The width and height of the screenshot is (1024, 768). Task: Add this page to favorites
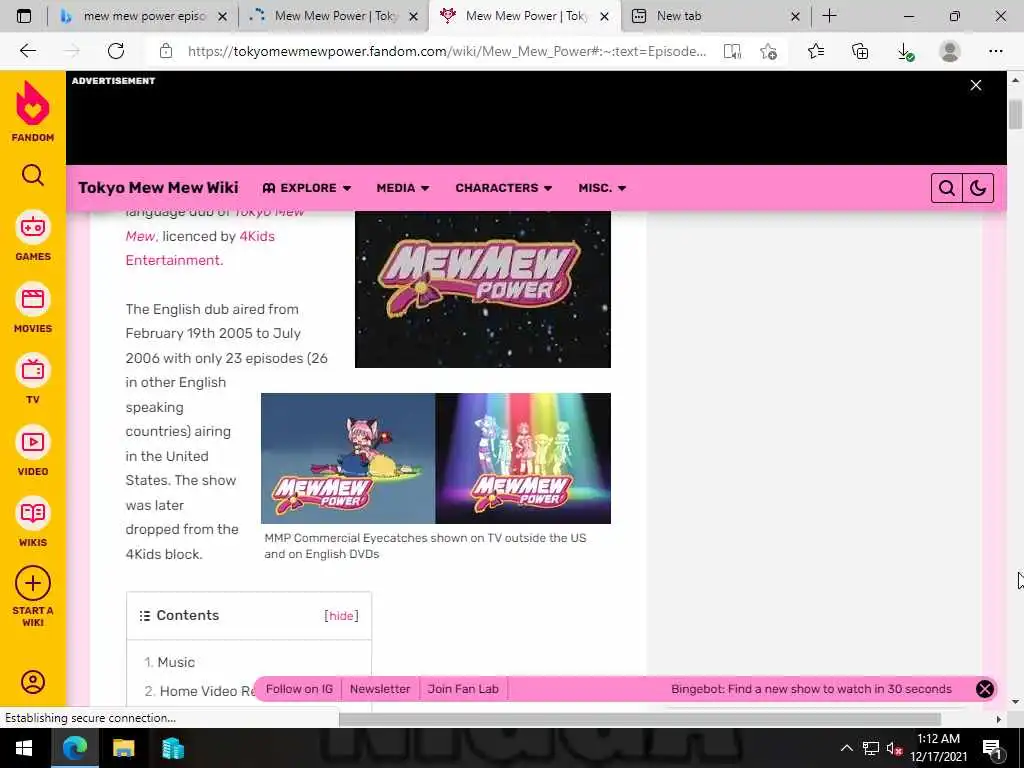769,51
